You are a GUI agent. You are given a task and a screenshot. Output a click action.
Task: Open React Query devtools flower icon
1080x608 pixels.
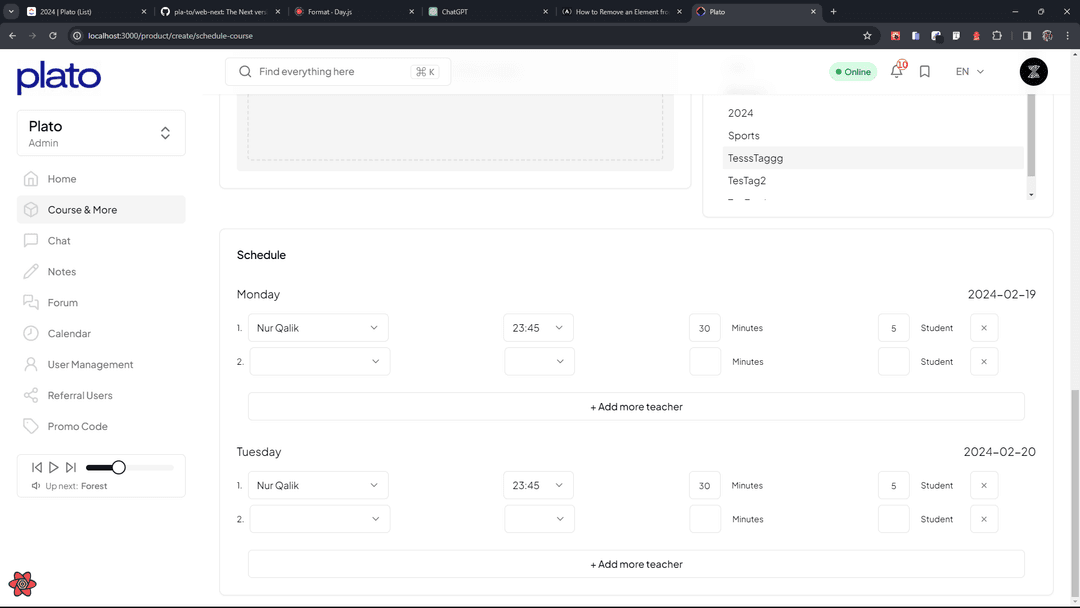tap(22, 584)
